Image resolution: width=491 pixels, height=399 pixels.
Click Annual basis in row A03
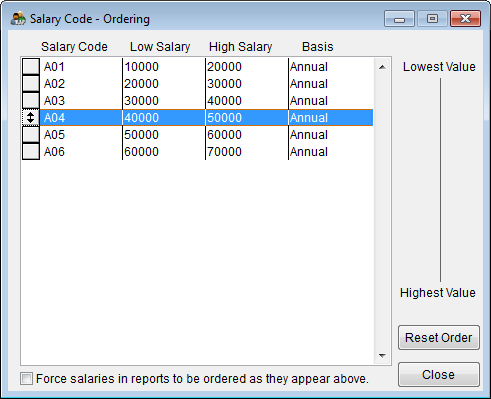coord(331,101)
